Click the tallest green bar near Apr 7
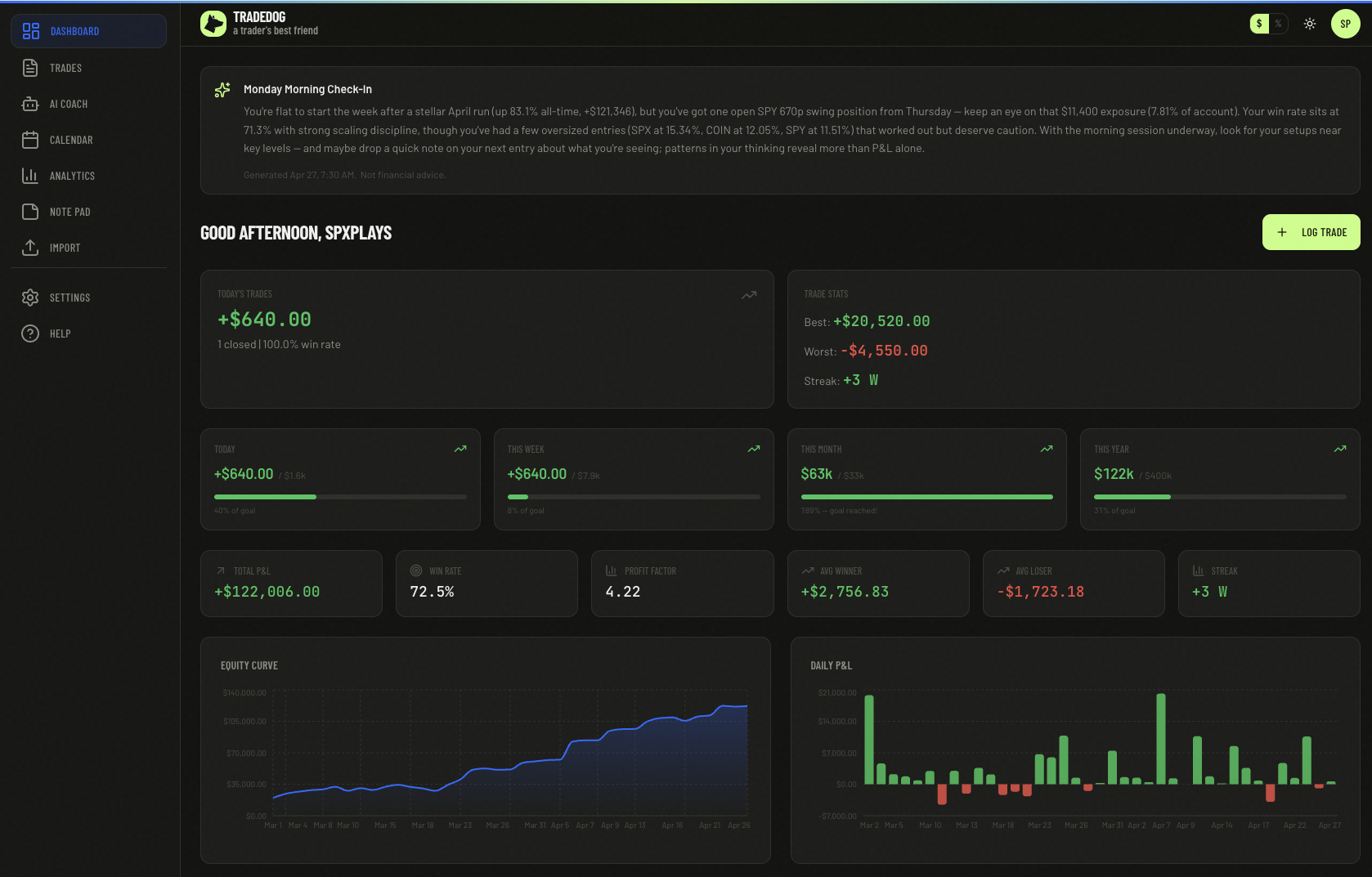This screenshot has width=1372, height=877. 1160,739
